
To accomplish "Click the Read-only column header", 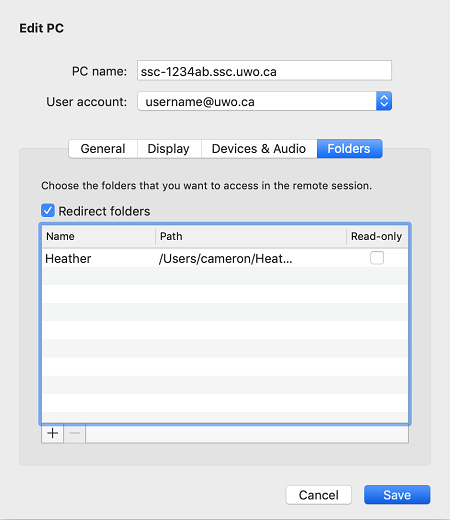I will [x=377, y=236].
